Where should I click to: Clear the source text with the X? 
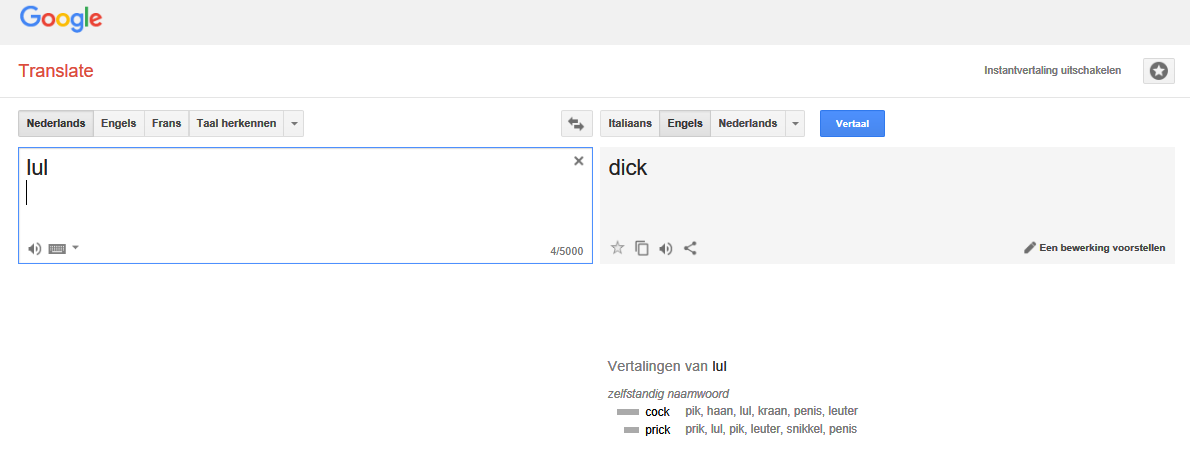(x=578, y=161)
